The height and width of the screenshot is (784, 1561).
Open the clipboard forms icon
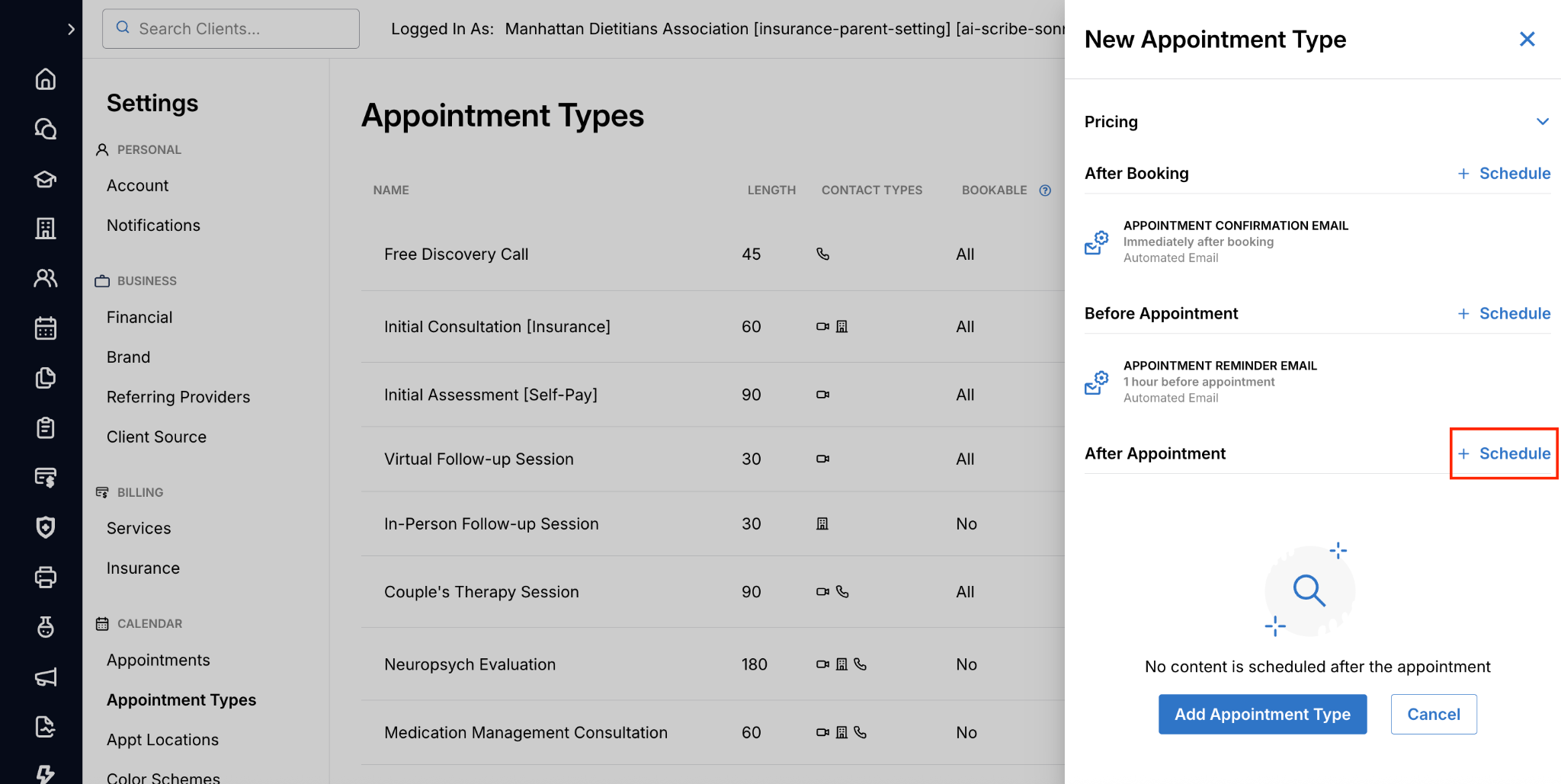46,427
